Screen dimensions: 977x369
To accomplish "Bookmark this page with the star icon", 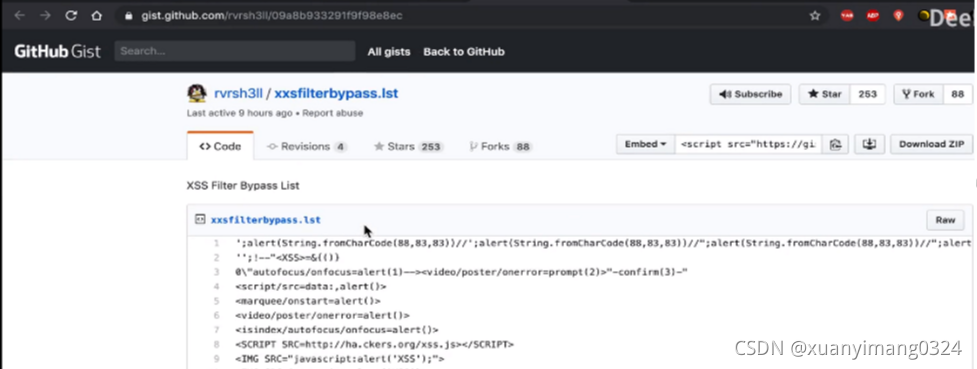I will pyautogui.click(x=815, y=16).
